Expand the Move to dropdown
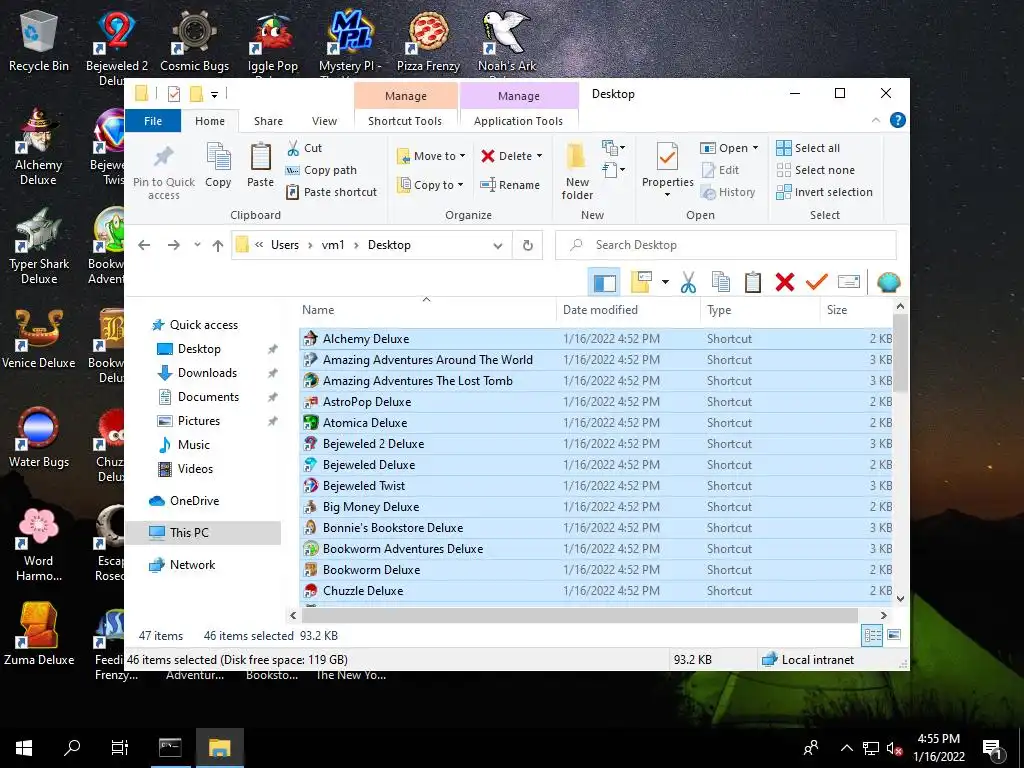The width and height of the screenshot is (1024, 768). 462,156
